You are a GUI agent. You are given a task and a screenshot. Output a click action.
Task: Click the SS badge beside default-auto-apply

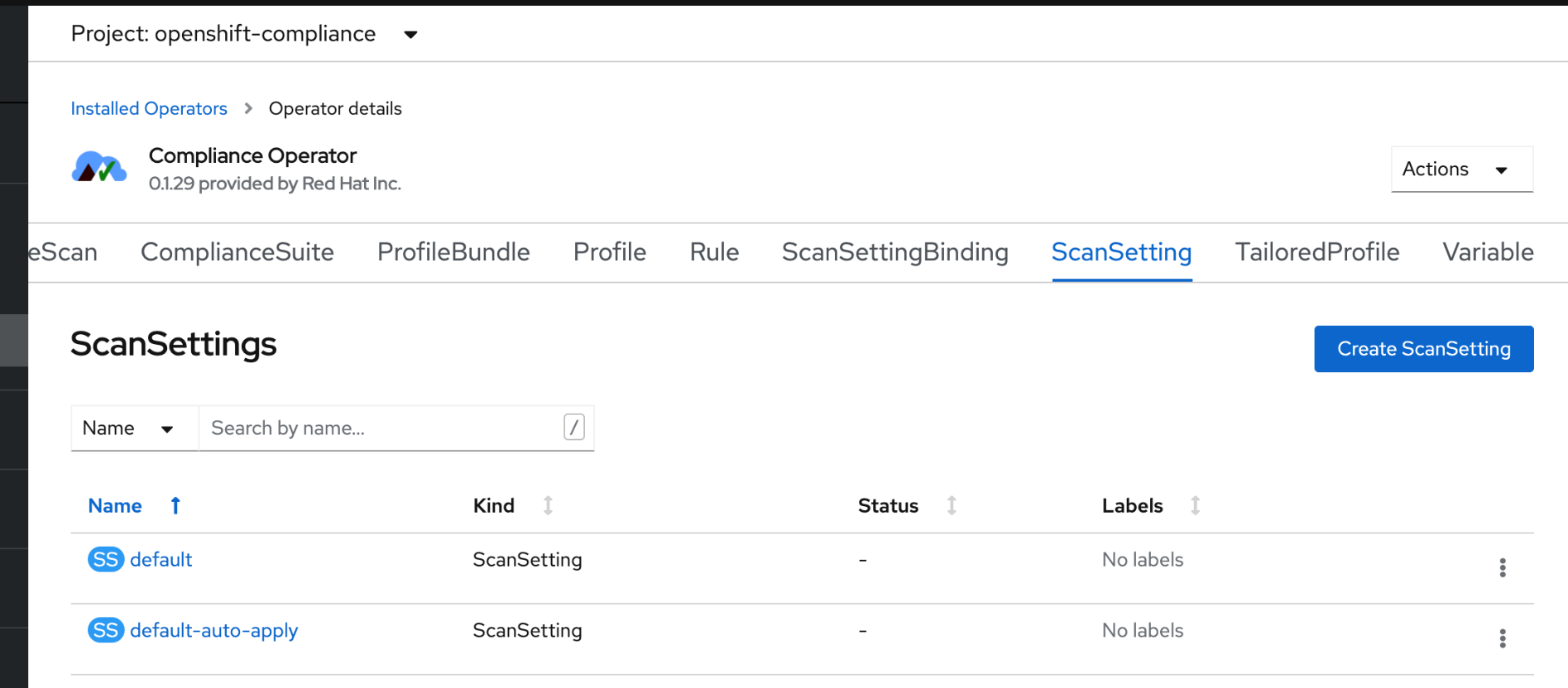tap(105, 631)
